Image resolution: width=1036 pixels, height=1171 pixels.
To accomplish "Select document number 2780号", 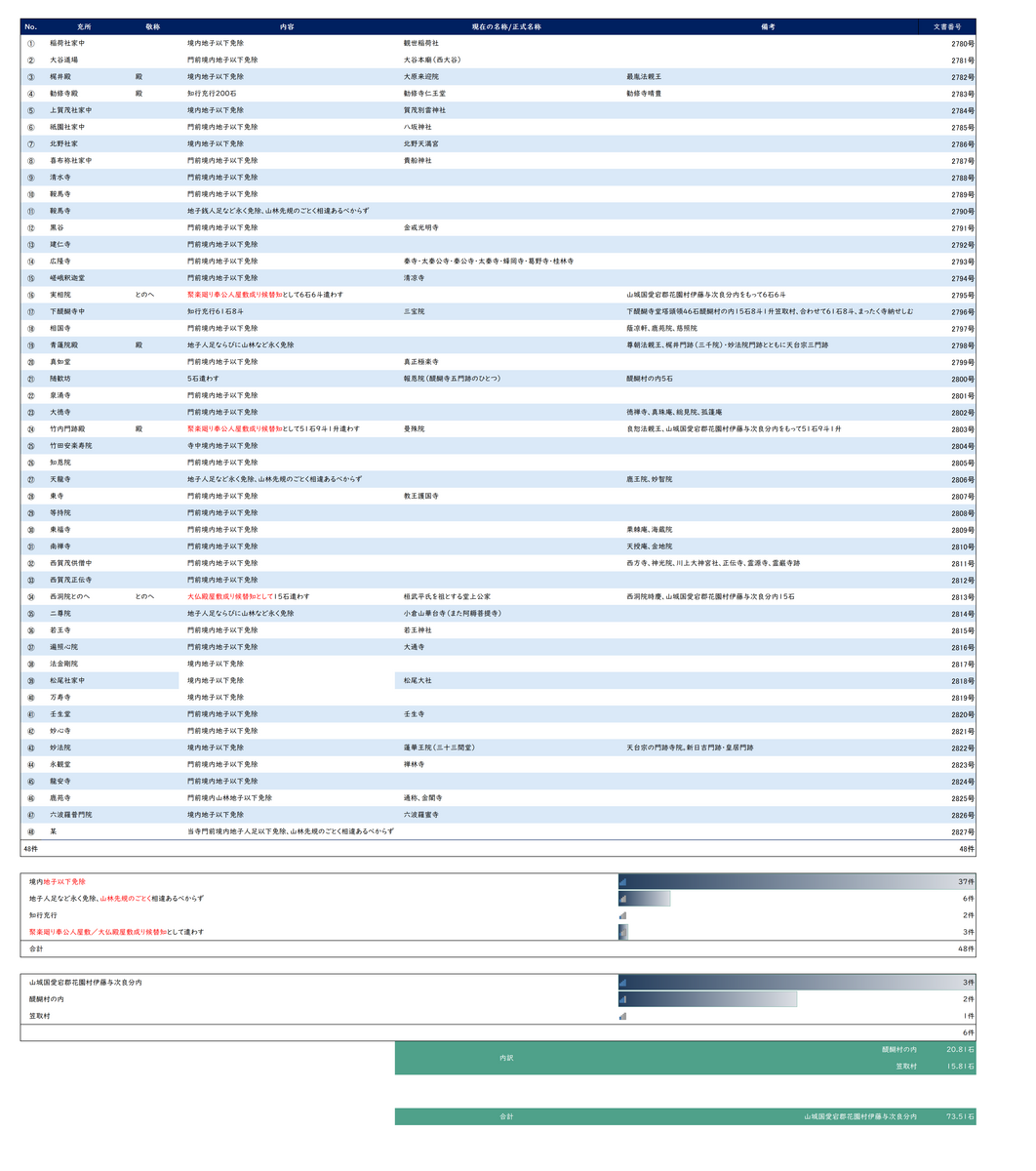I will (x=963, y=43).
